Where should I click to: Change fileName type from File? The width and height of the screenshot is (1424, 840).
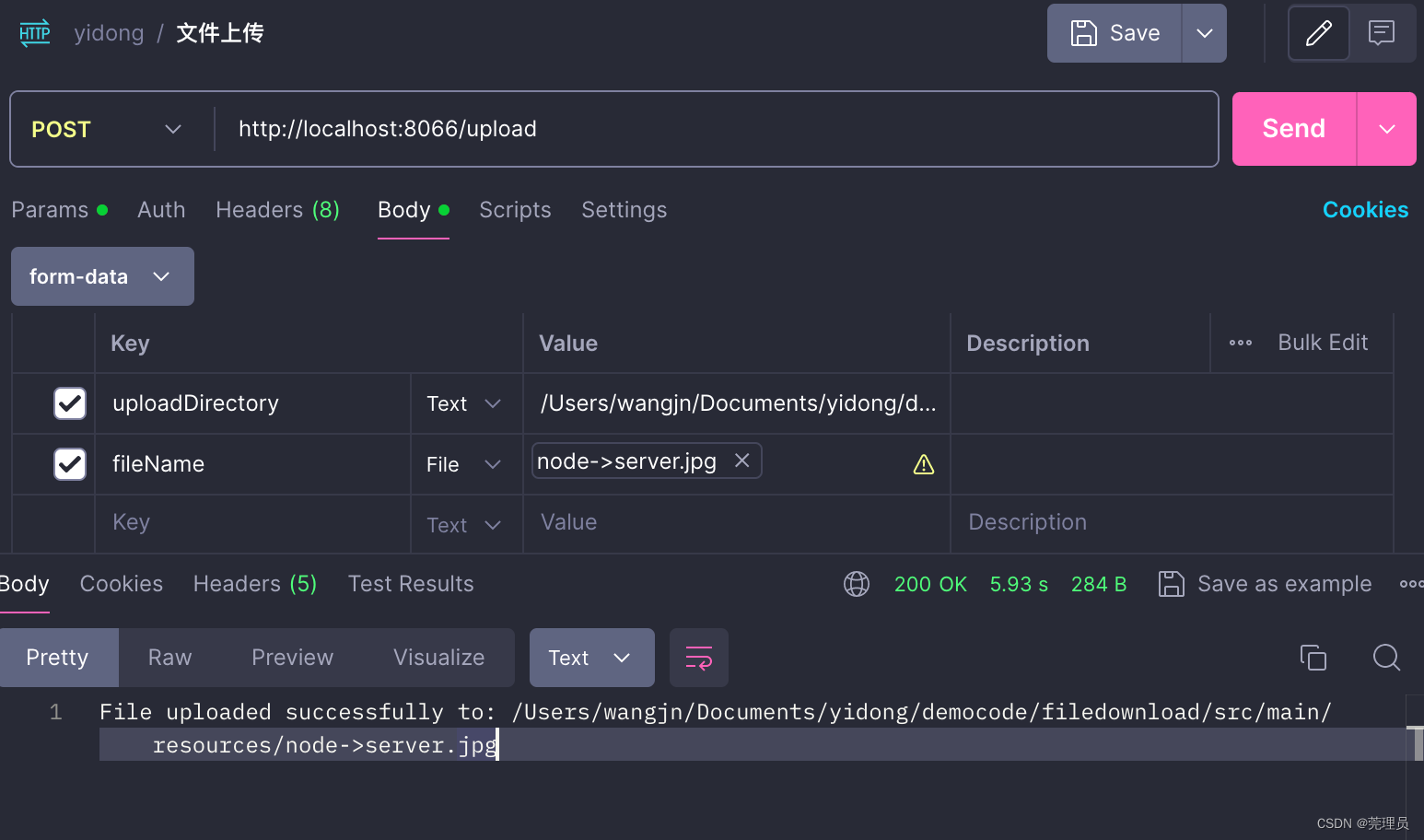click(464, 464)
